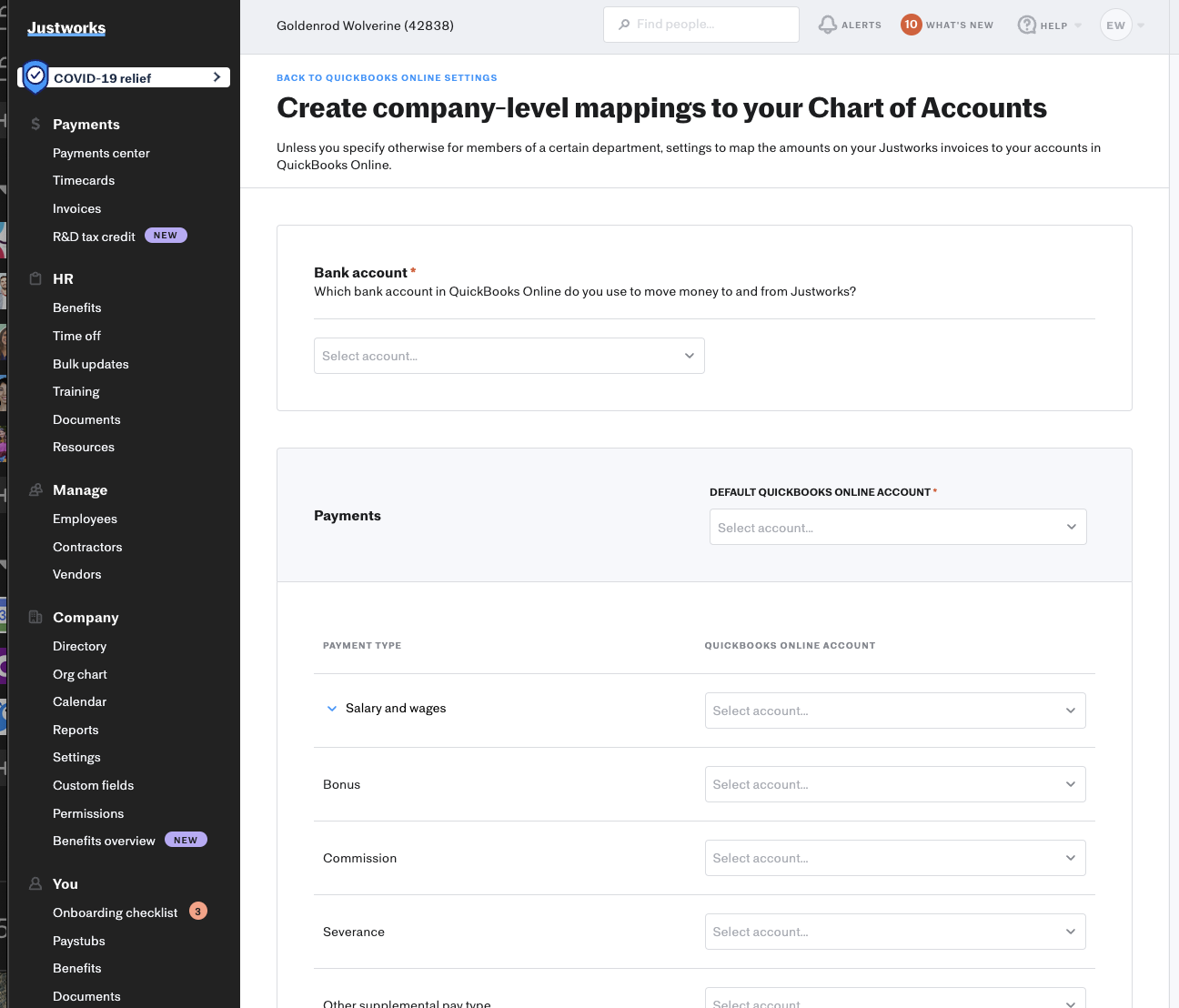Click the Company building icon
The width and height of the screenshot is (1179, 1008).
click(x=35, y=617)
